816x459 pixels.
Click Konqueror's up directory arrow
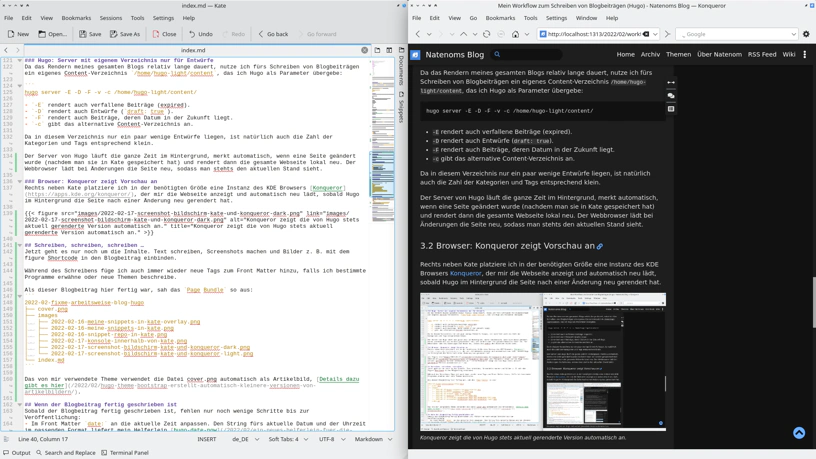[x=464, y=34]
